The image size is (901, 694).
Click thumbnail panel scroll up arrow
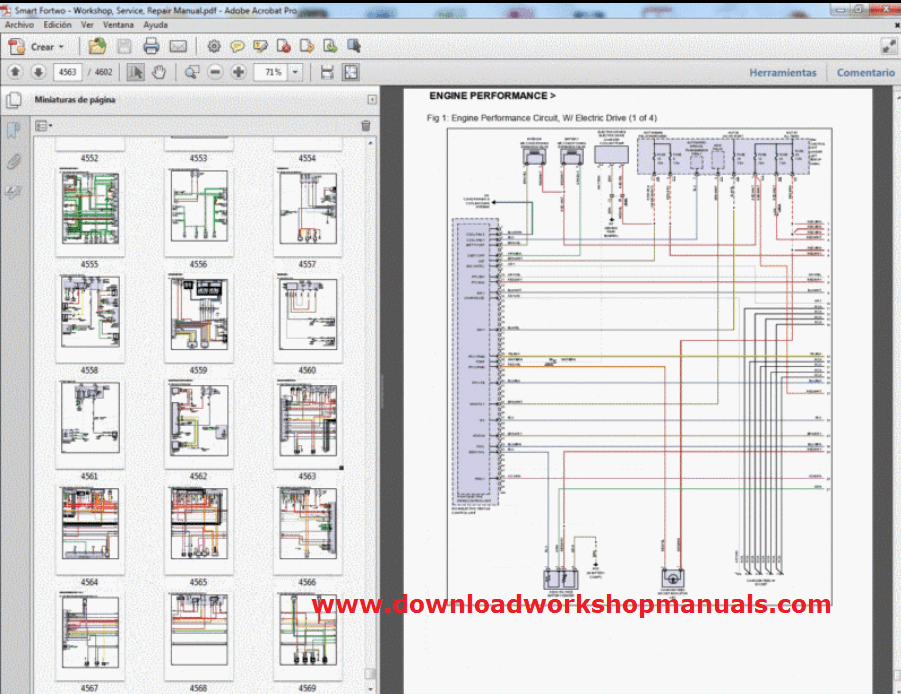371,142
